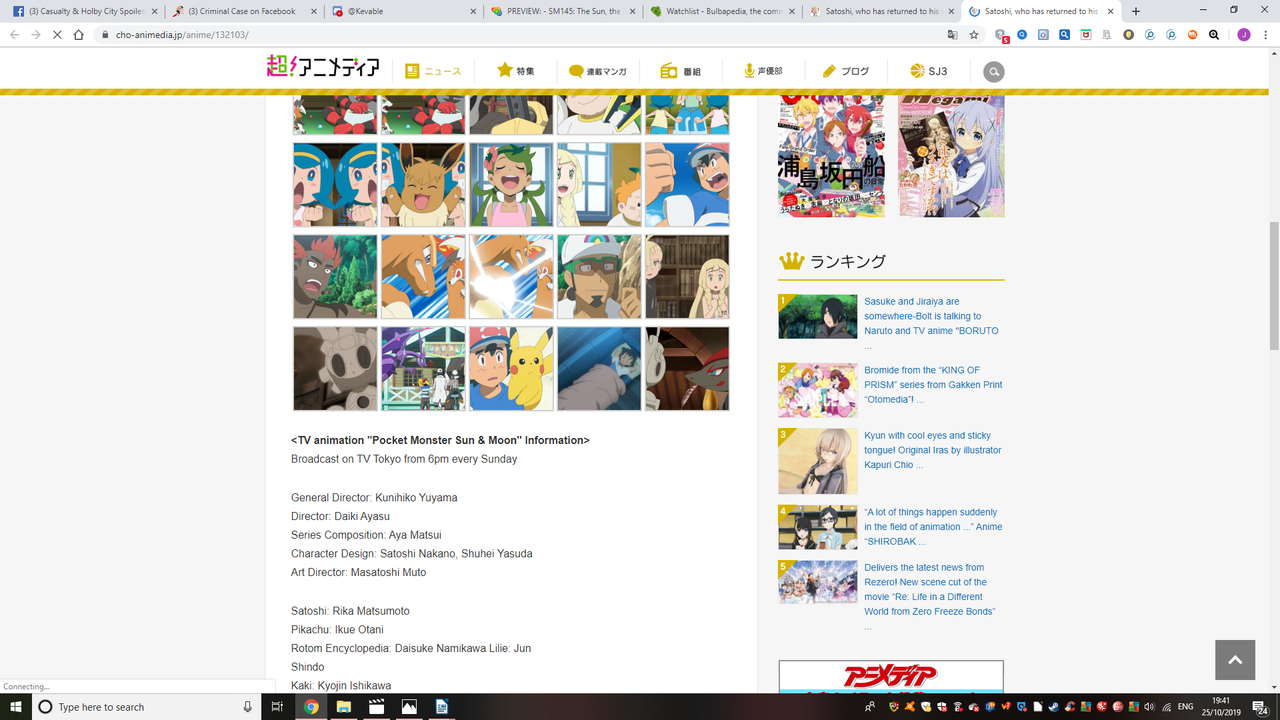Viewport: 1280px width, 720px height.
Task: Go back to the previous page
Action: tap(14, 34)
